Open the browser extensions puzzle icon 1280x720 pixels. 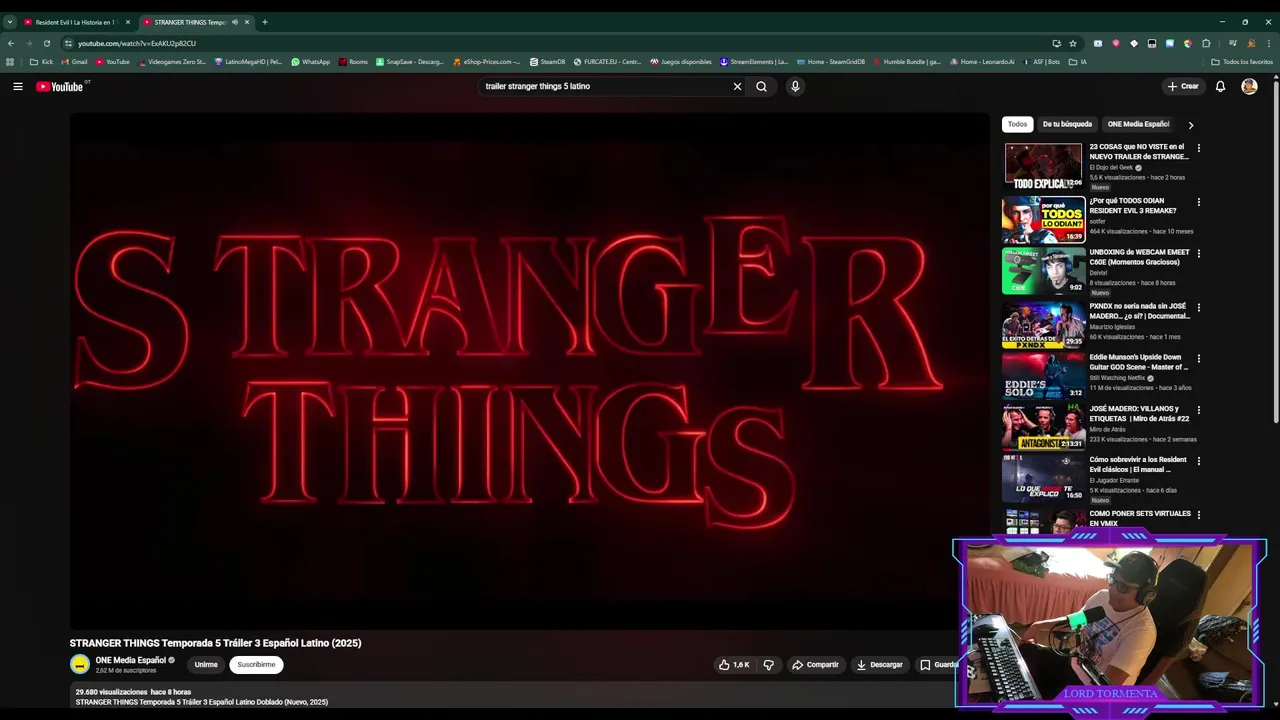(x=1206, y=43)
